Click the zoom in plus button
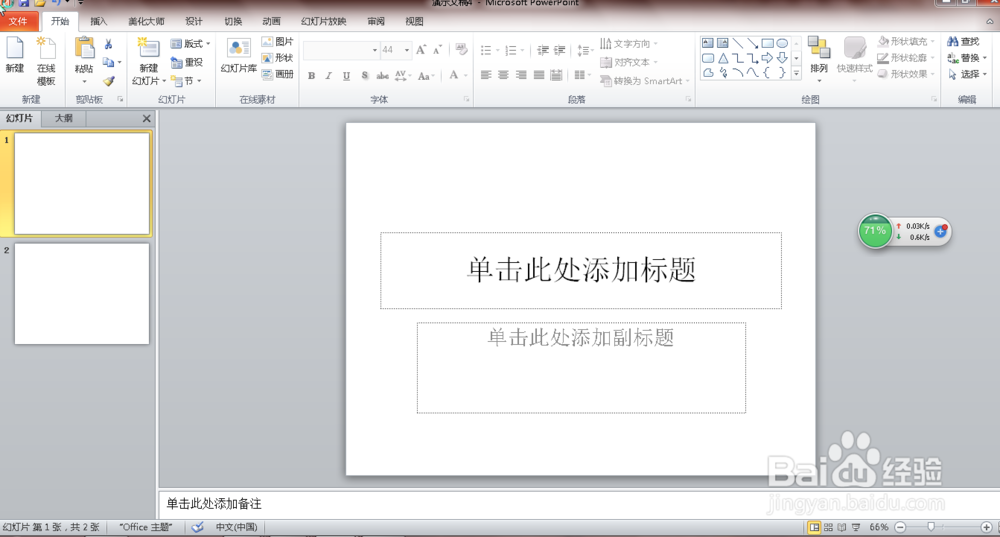This screenshot has height=537, width=1000. pos(986,527)
